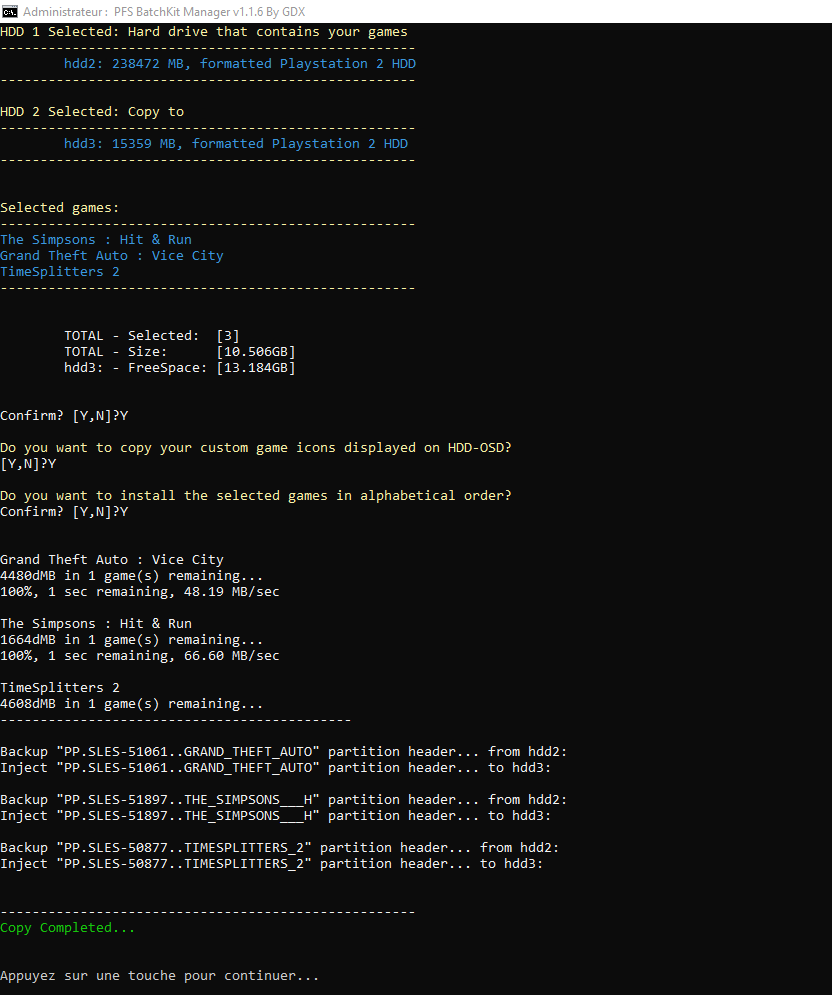Click the green Copy Completed message
Image resolution: width=832 pixels, height=995 pixels.
click(x=67, y=928)
